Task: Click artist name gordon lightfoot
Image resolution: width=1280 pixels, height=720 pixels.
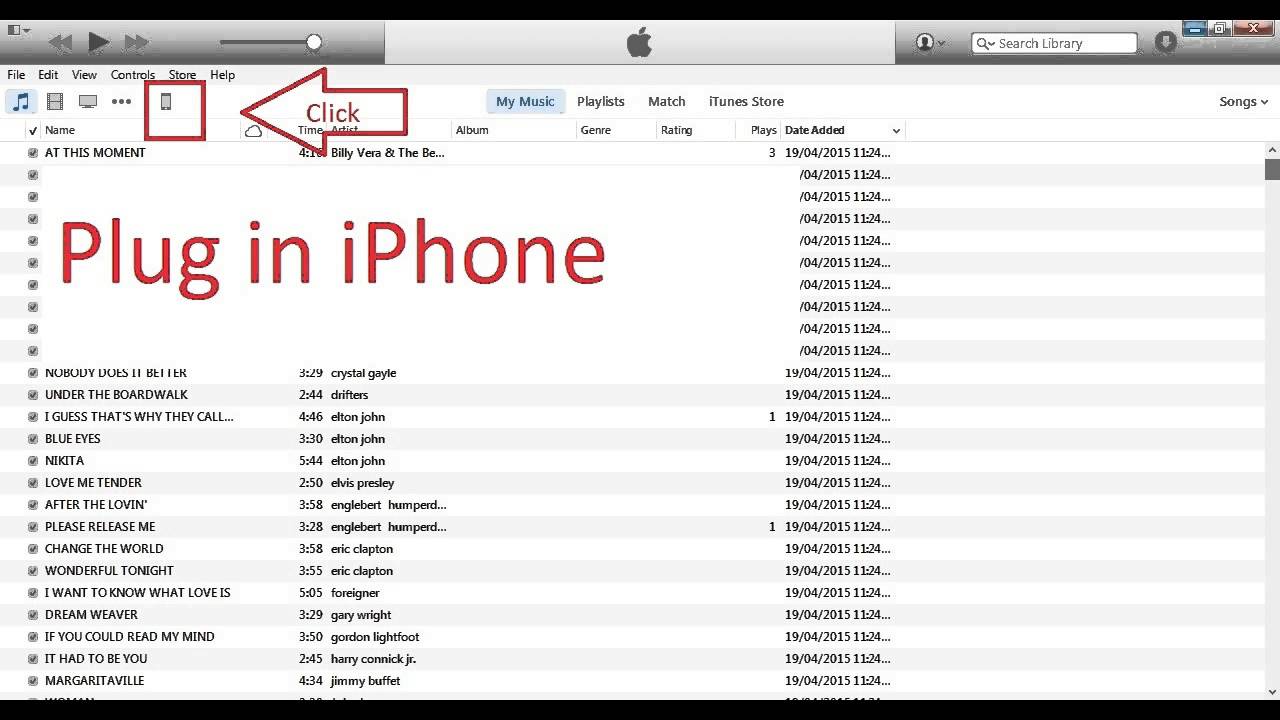Action: point(375,637)
